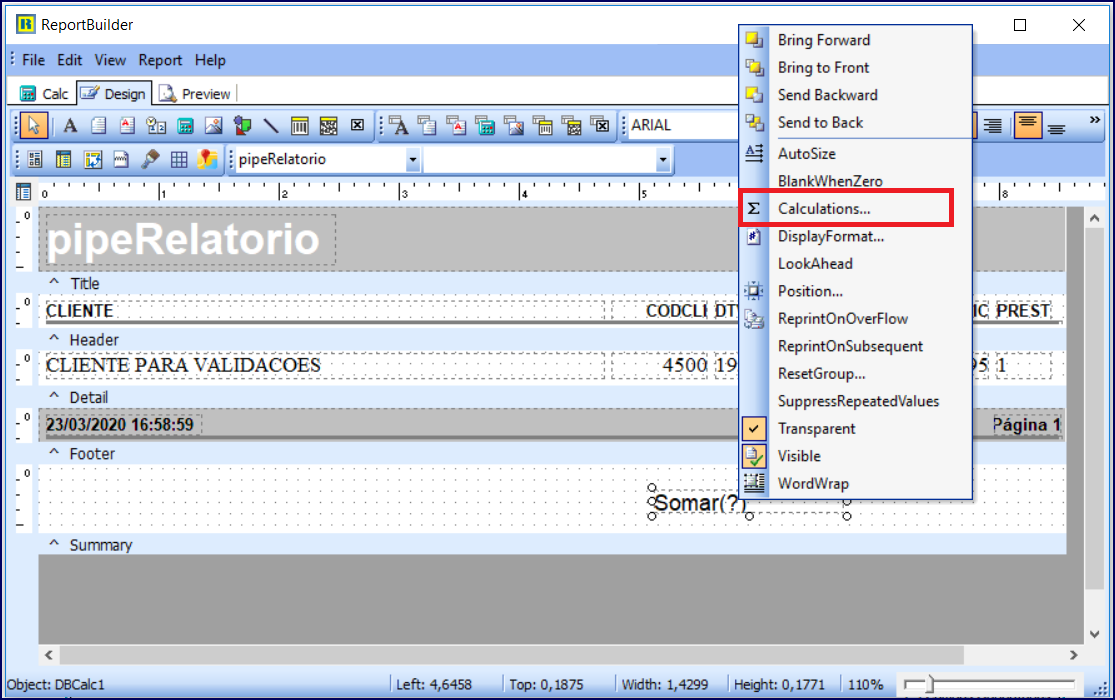Click the horizontal scrollbar thumb

tap(512, 654)
